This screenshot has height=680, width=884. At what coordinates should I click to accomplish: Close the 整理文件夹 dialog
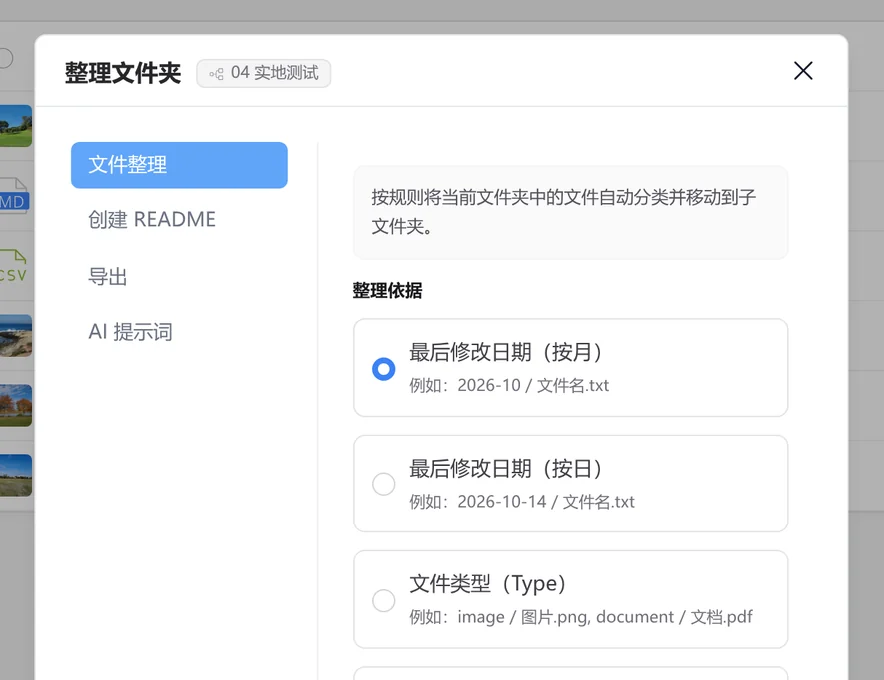click(803, 71)
